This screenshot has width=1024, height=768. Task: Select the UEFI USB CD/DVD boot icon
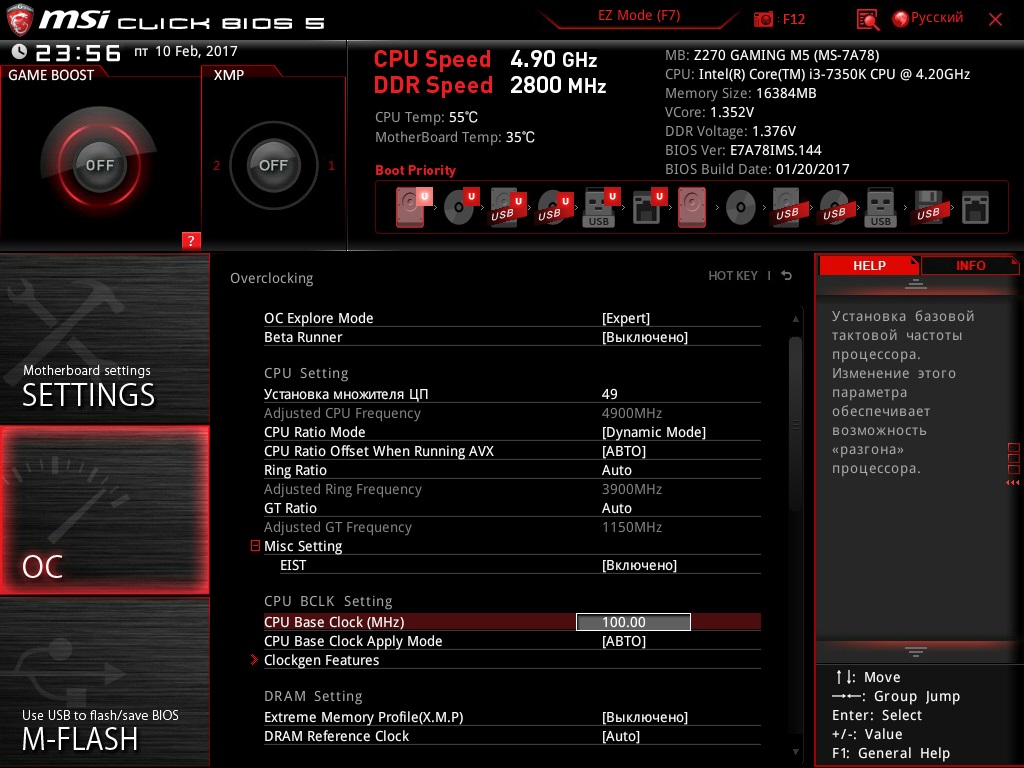coord(554,207)
